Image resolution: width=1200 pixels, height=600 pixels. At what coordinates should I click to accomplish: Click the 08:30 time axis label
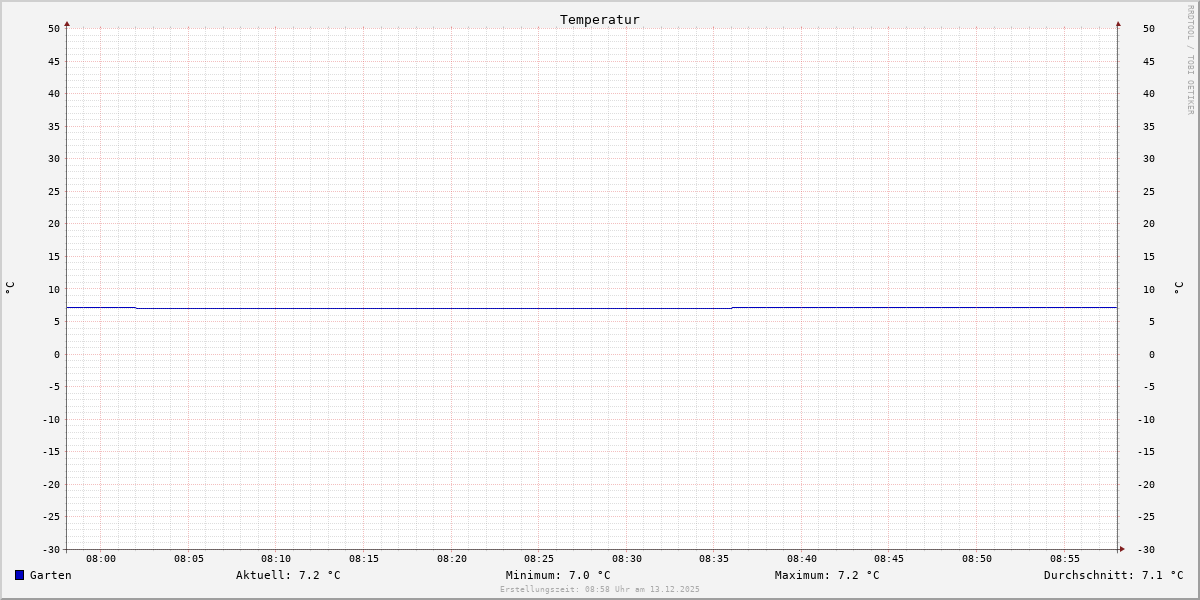coord(627,559)
